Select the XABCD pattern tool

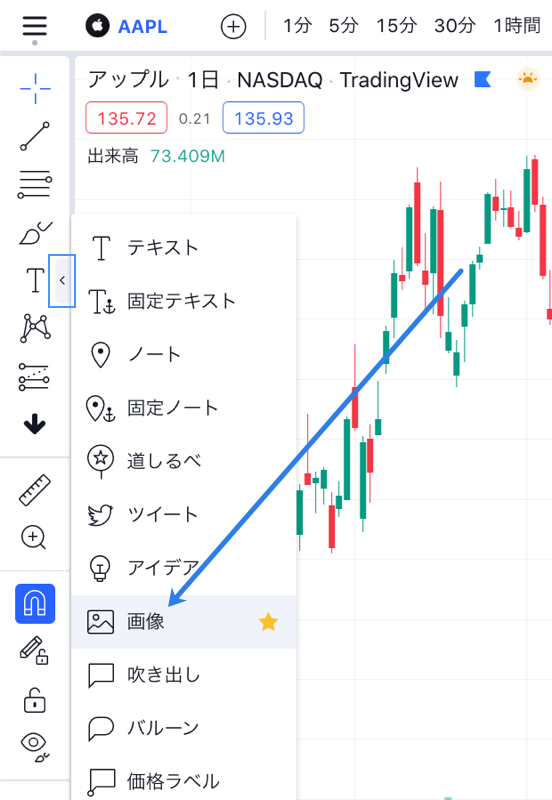(x=35, y=328)
